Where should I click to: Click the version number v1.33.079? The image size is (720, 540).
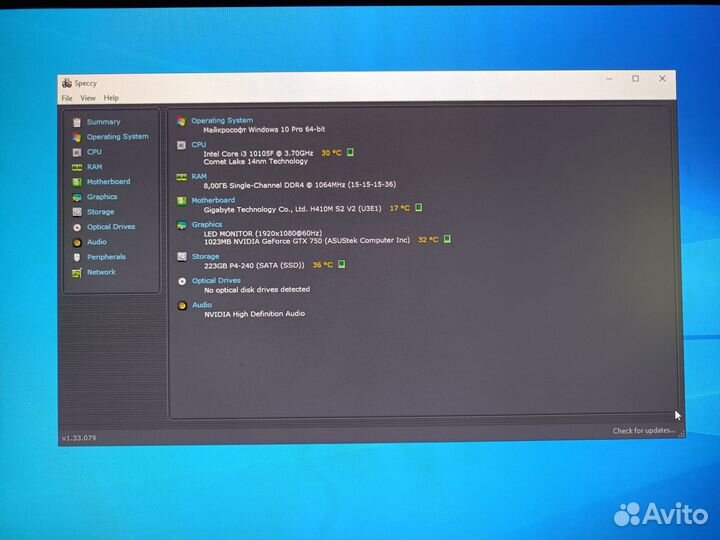coord(79,438)
